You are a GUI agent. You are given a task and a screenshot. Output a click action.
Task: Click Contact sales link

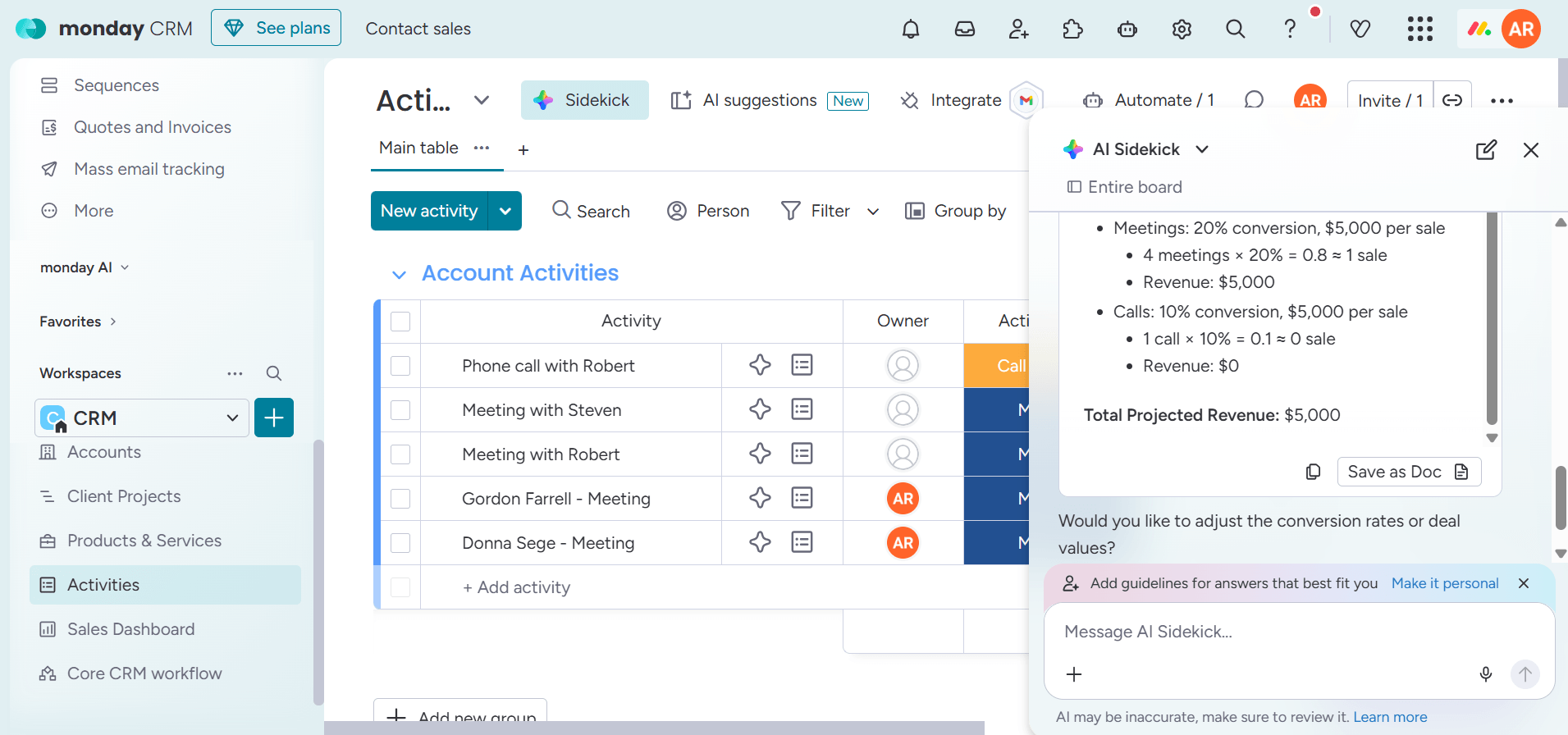[x=418, y=29]
